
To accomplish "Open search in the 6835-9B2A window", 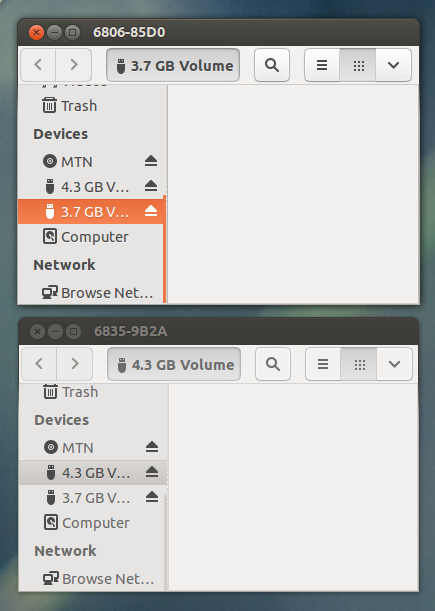I will 273,364.
